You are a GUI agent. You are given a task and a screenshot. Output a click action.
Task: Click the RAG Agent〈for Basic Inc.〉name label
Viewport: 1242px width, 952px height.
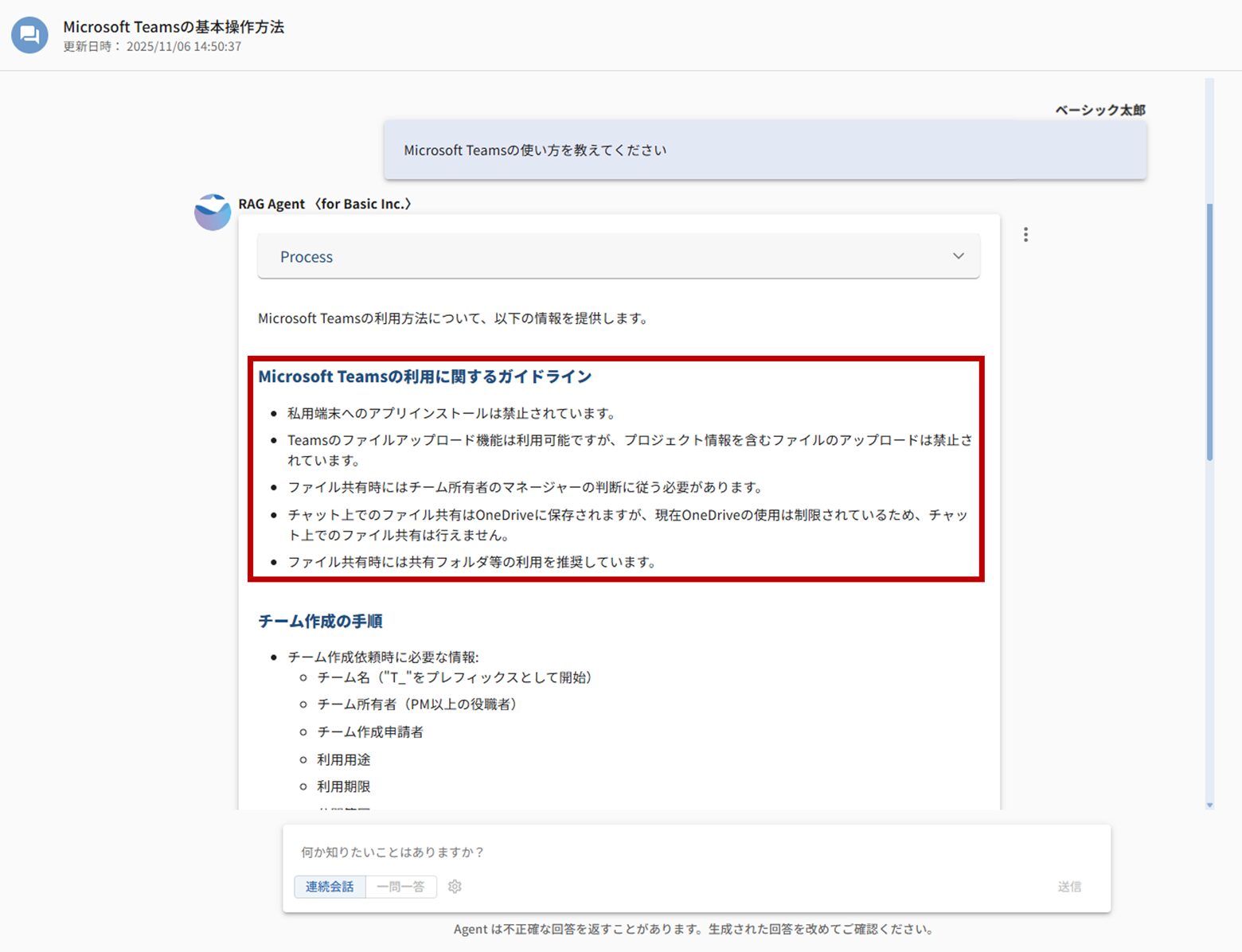[x=324, y=204]
